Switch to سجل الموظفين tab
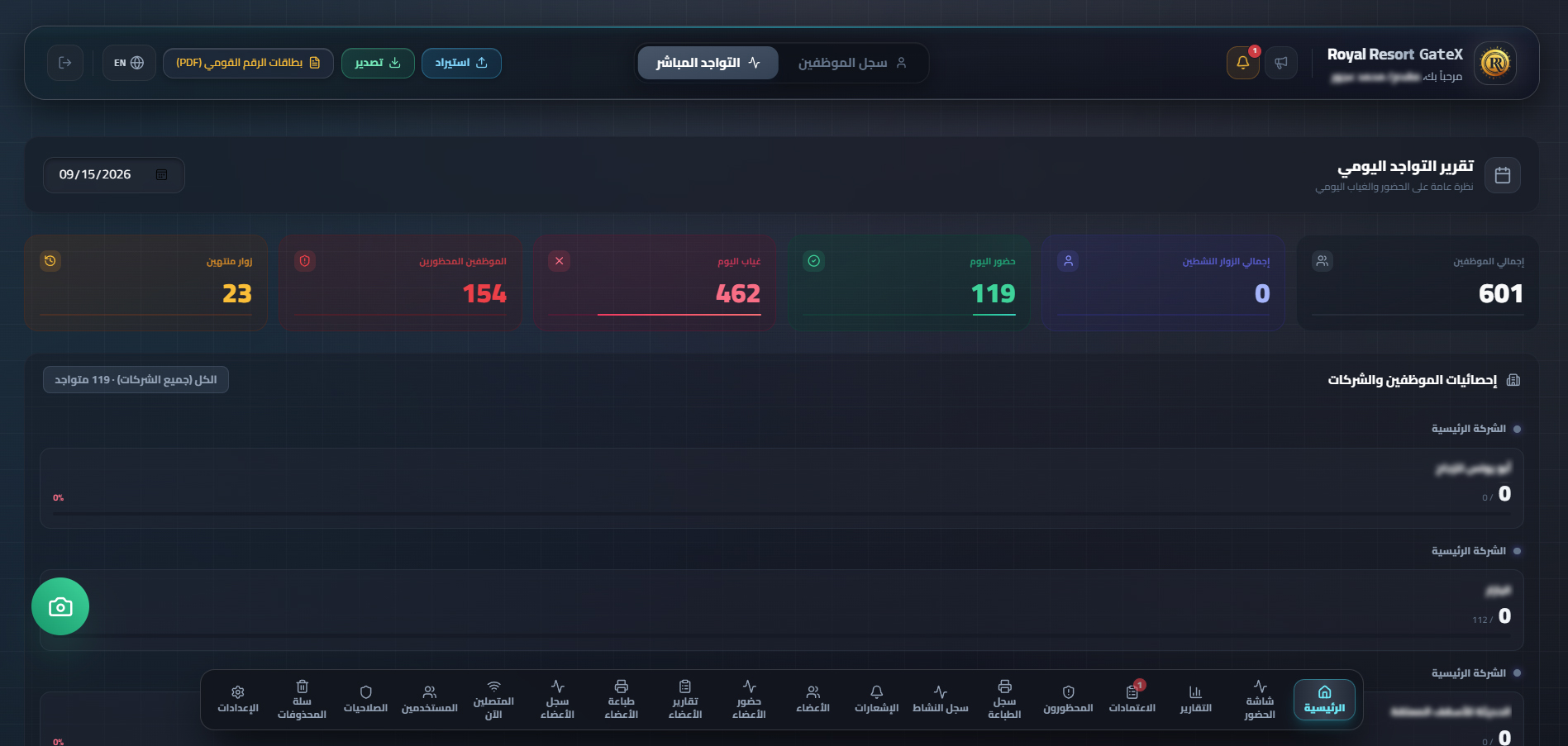Screen dimensions: 1568x746 click(x=852, y=63)
